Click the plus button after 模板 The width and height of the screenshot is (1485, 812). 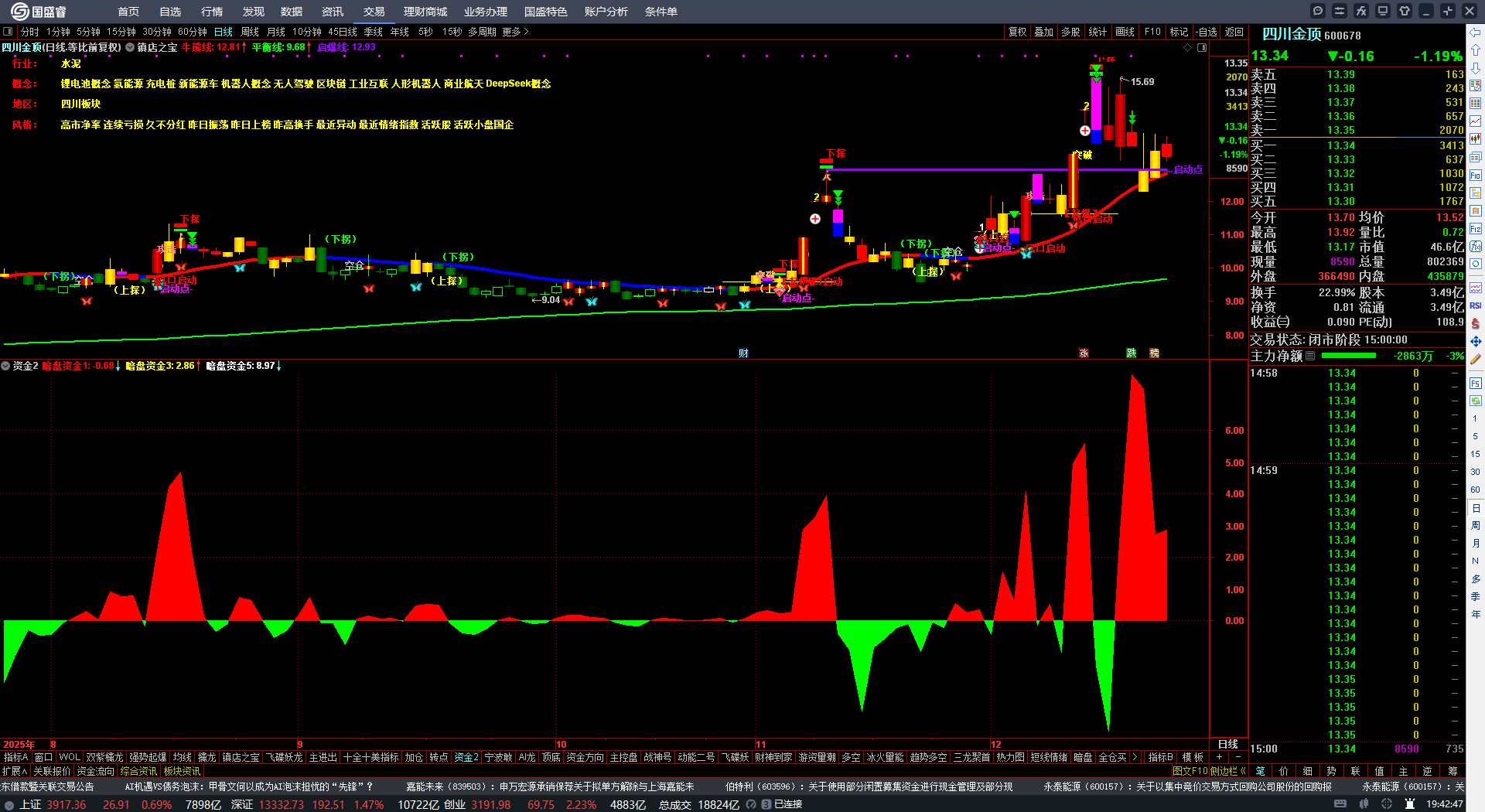click(x=1220, y=758)
